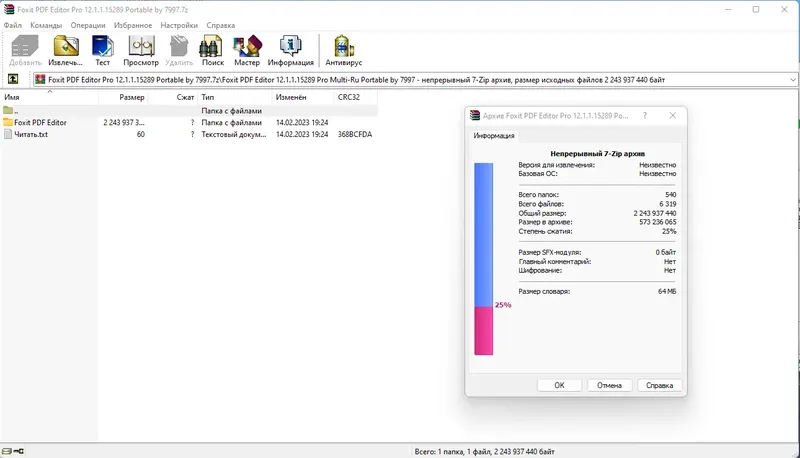Click the Отмена button

609,386
